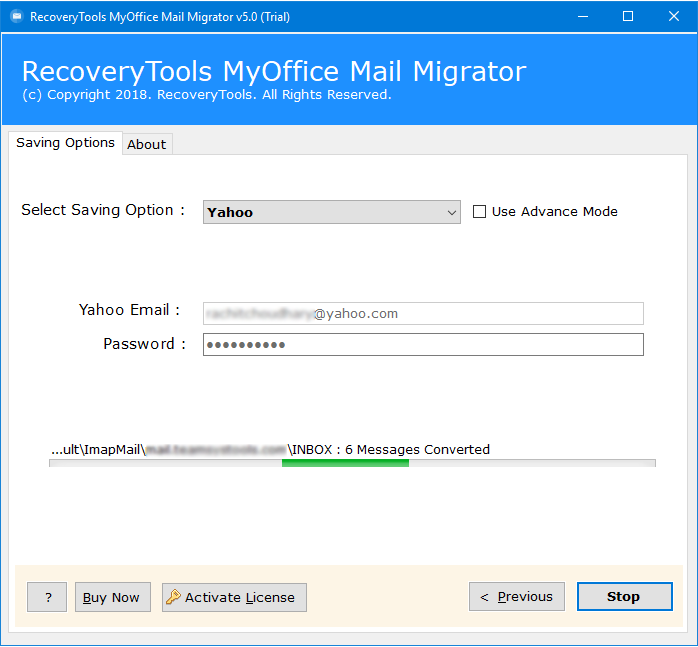Minimize the Mail Migrator window
Screen dimensions: 698x647
[x=583, y=16]
